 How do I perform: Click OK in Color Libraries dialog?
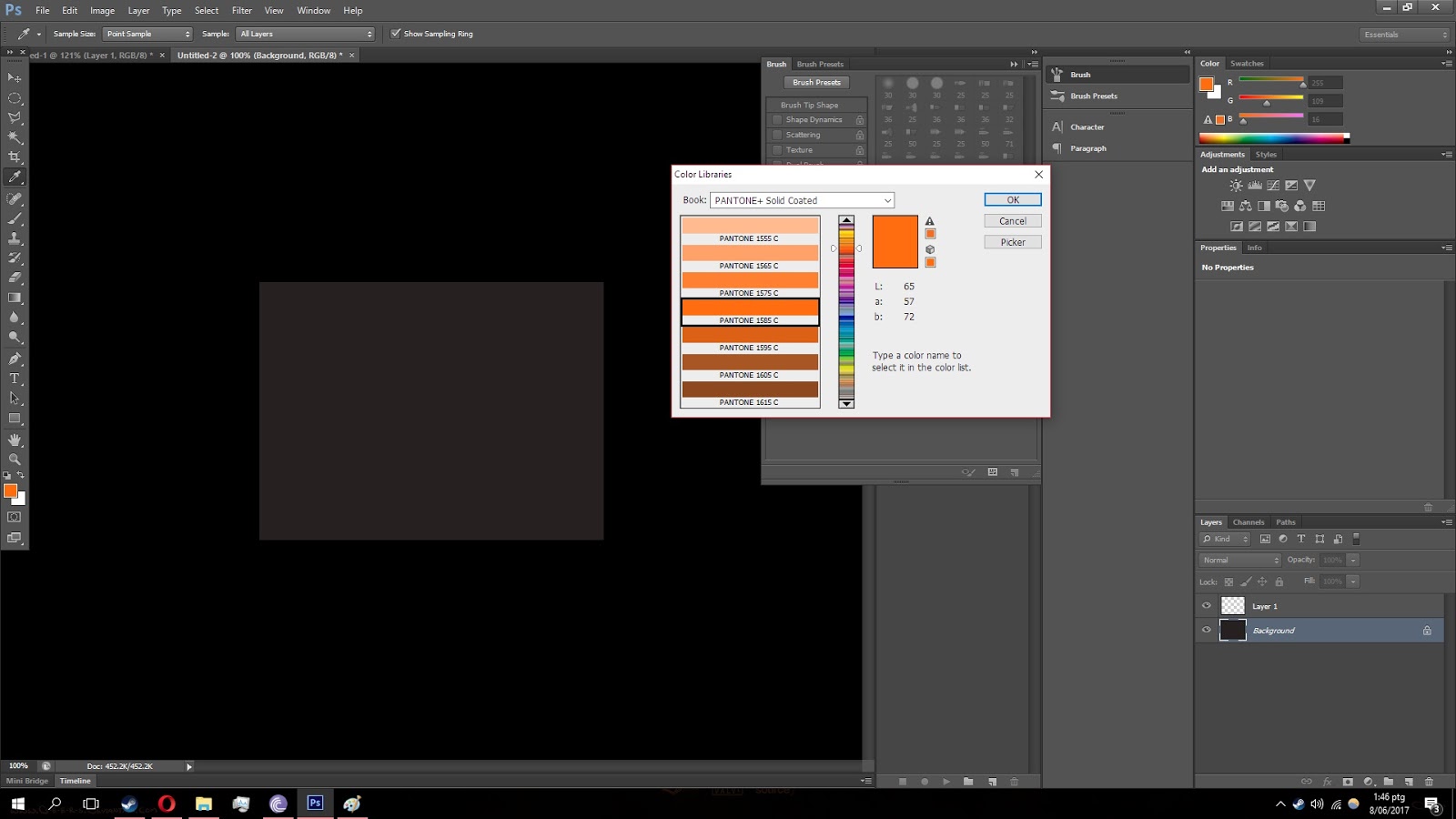[x=1013, y=200]
